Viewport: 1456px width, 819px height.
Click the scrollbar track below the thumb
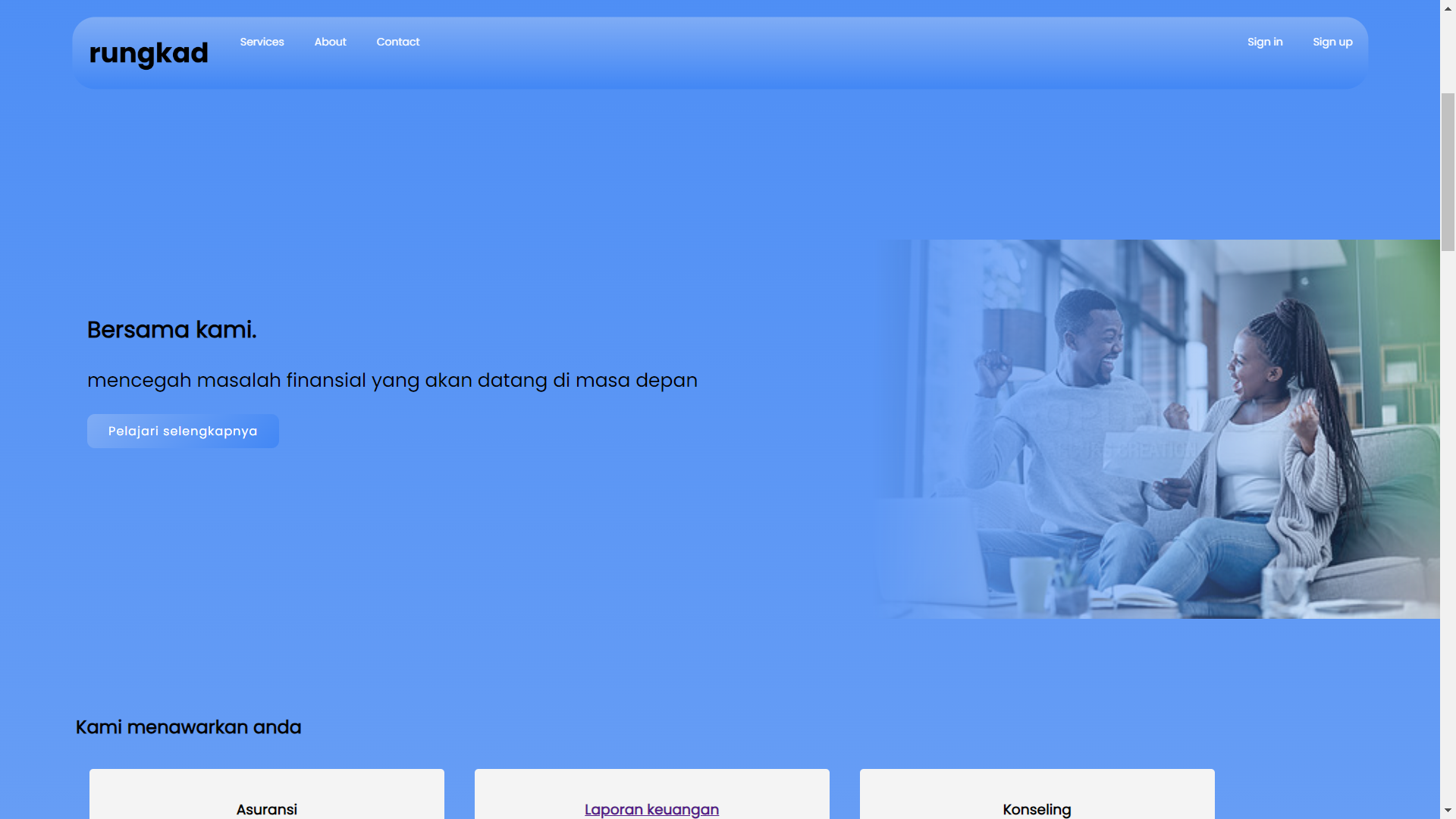pyautogui.click(x=1448, y=531)
